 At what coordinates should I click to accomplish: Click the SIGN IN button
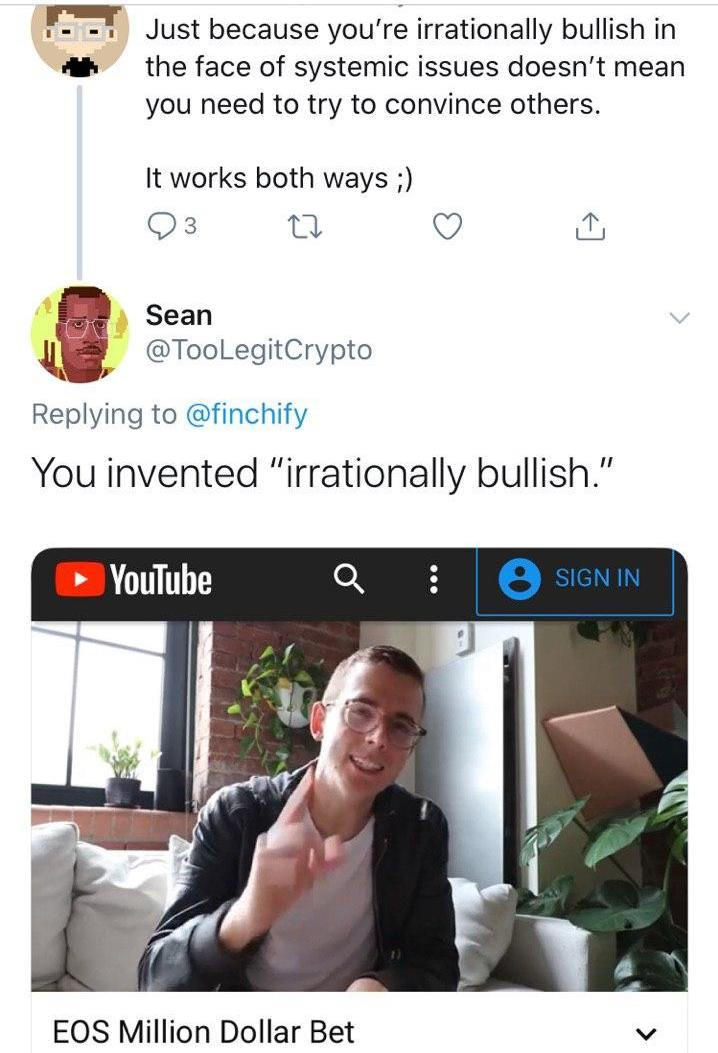[x=575, y=580]
